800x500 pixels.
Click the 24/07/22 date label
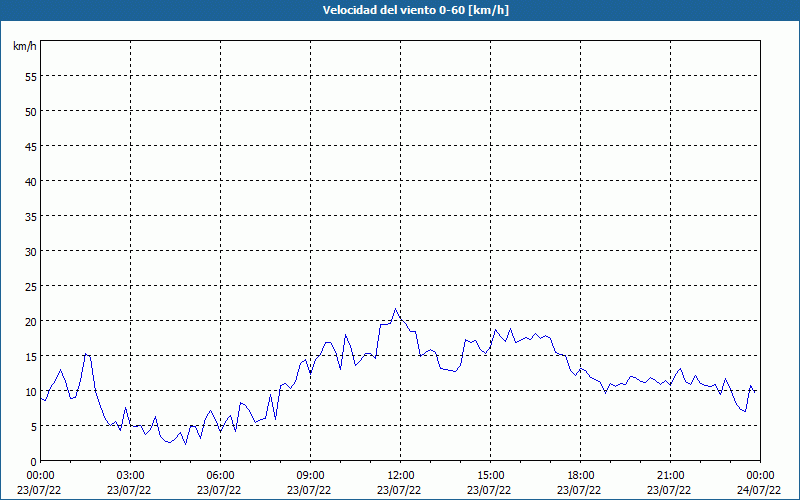[x=759, y=490]
